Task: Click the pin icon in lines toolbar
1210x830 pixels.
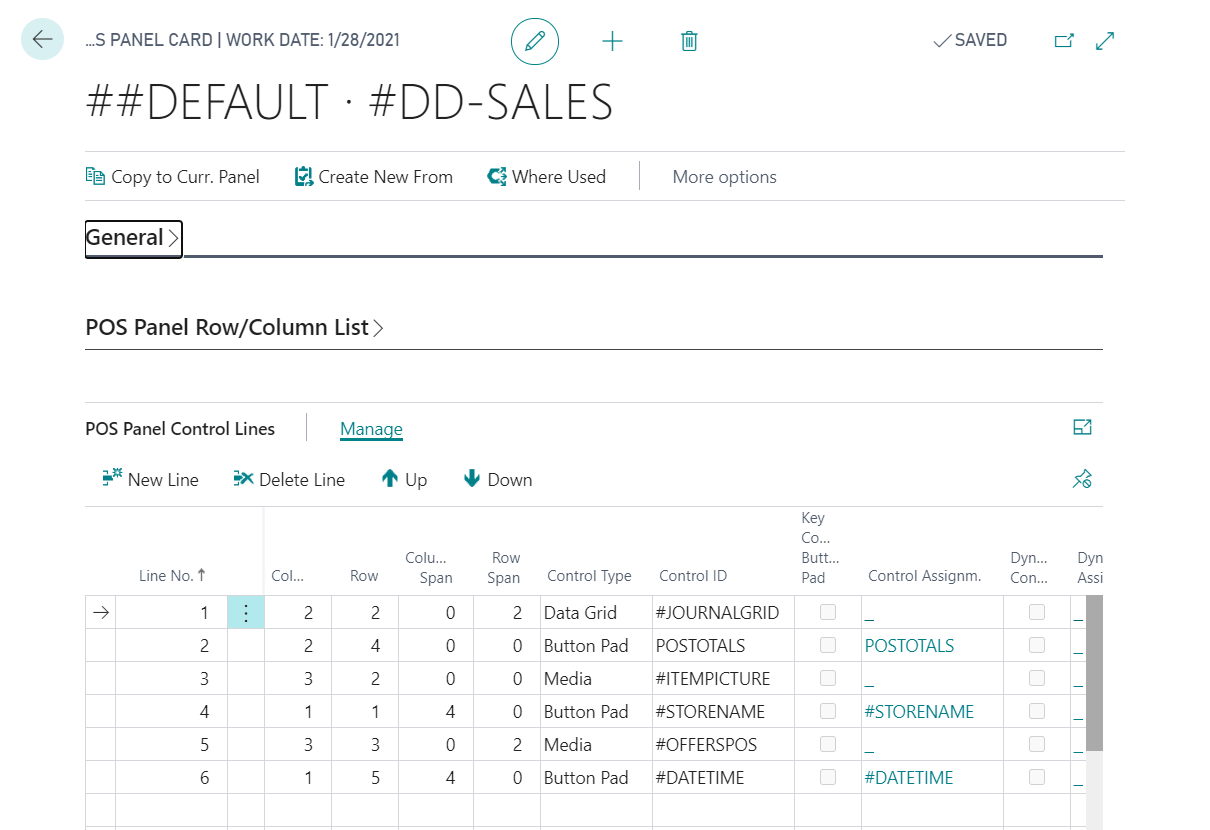Action: 1082,480
